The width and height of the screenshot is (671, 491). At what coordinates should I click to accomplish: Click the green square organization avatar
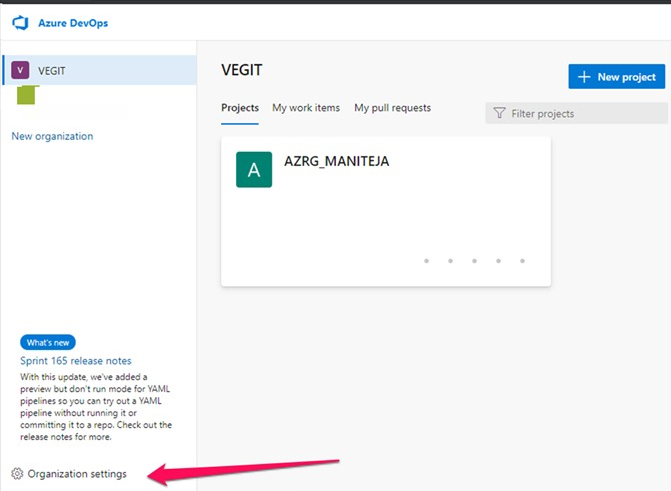tap(27, 95)
